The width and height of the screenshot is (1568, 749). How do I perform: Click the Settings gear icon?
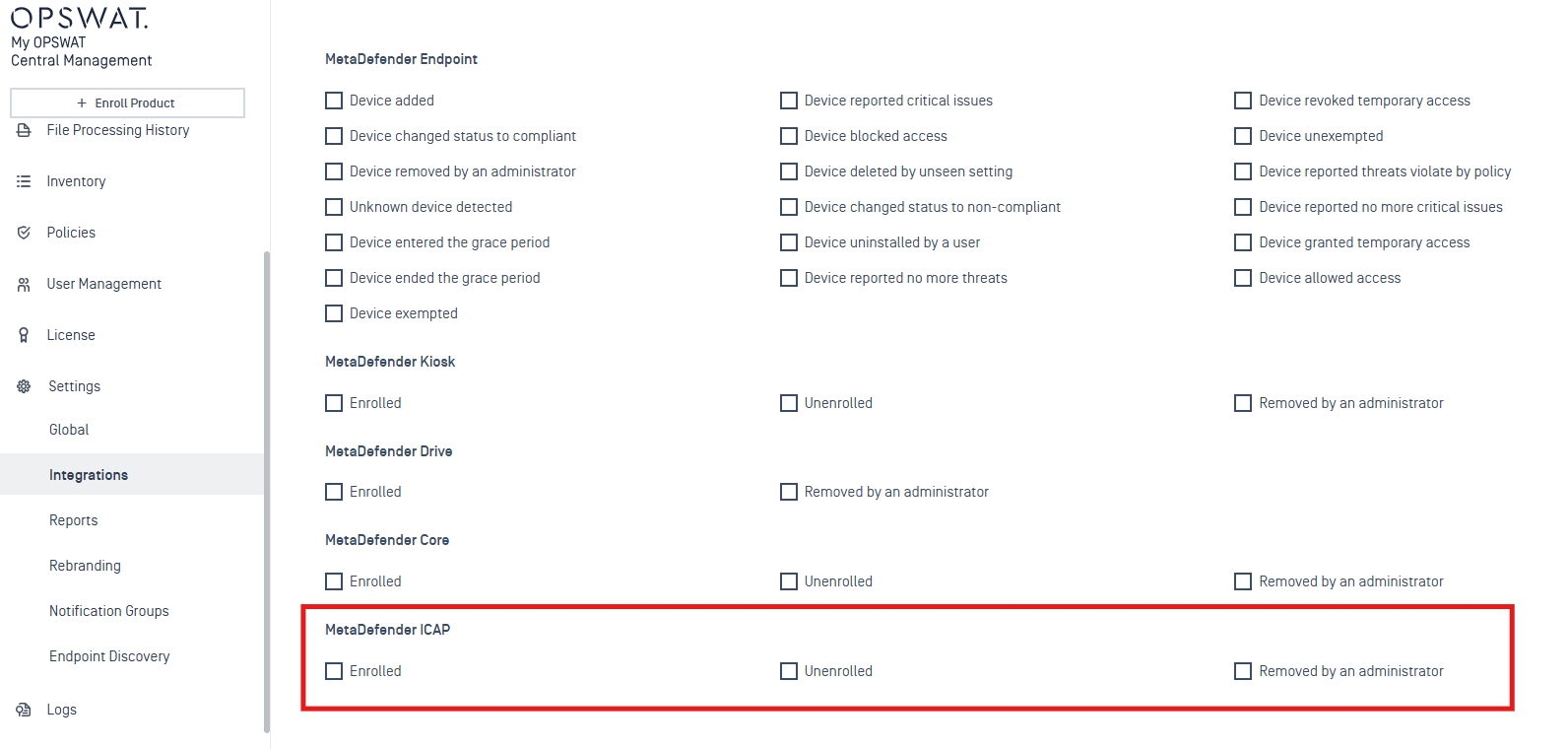pyautogui.click(x=24, y=386)
